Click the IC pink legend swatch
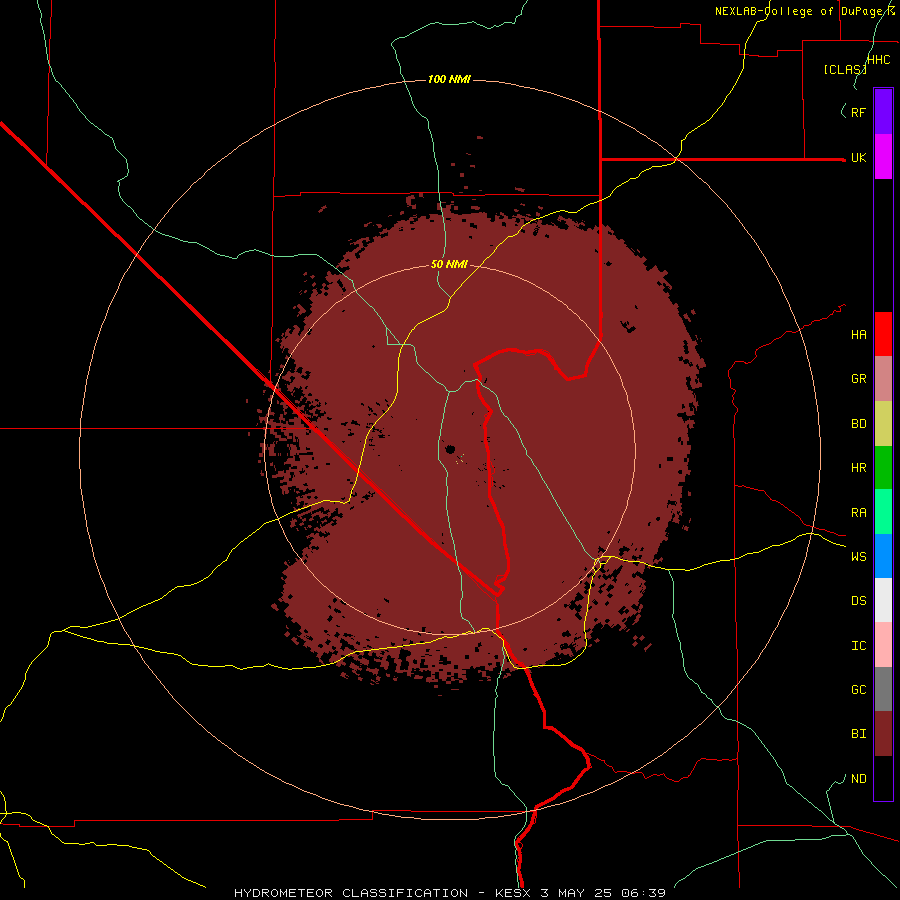Viewport: 900px width, 900px height. point(883,645)
